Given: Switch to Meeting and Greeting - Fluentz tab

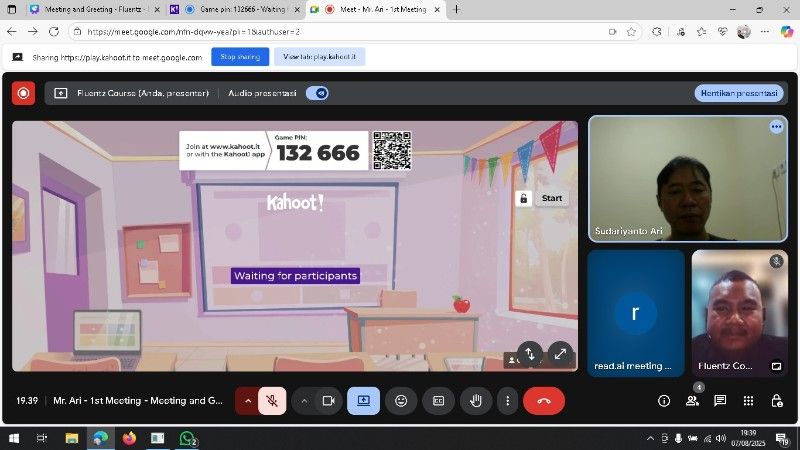Looking at the screenshot, I should point(94,9).
